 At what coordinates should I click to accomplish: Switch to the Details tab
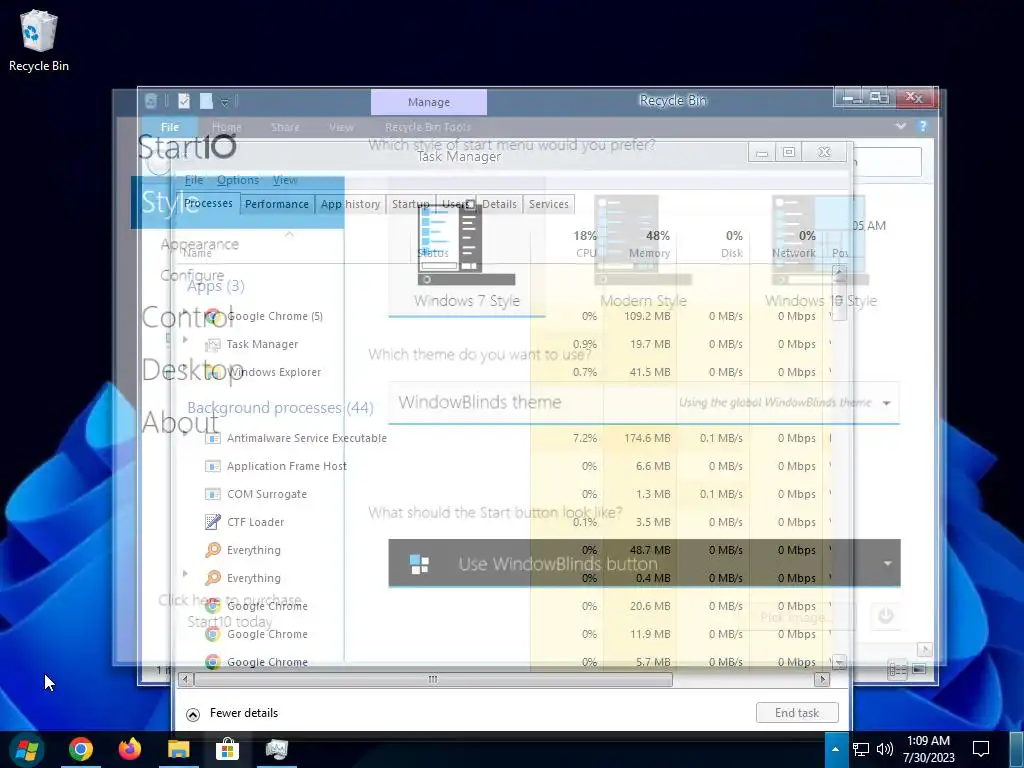[x=500, y=204]
